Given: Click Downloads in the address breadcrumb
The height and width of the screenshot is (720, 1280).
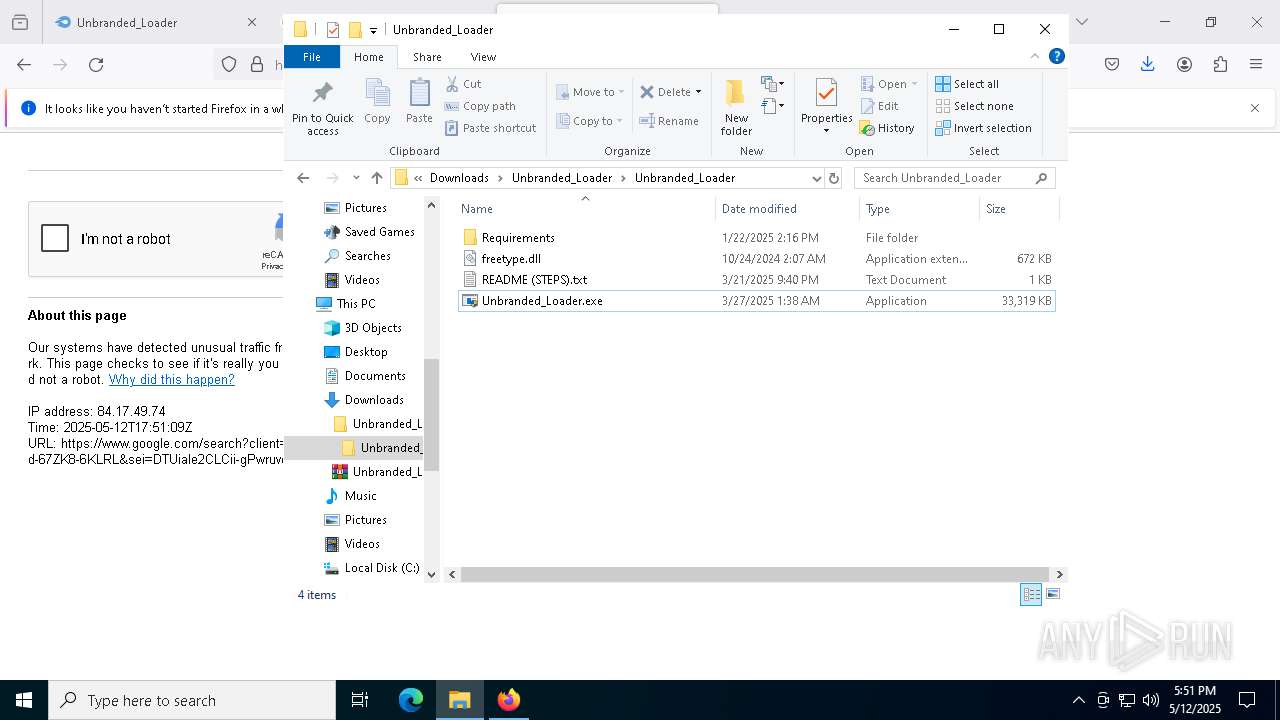Looking at the screenshot, I should 459,178.
